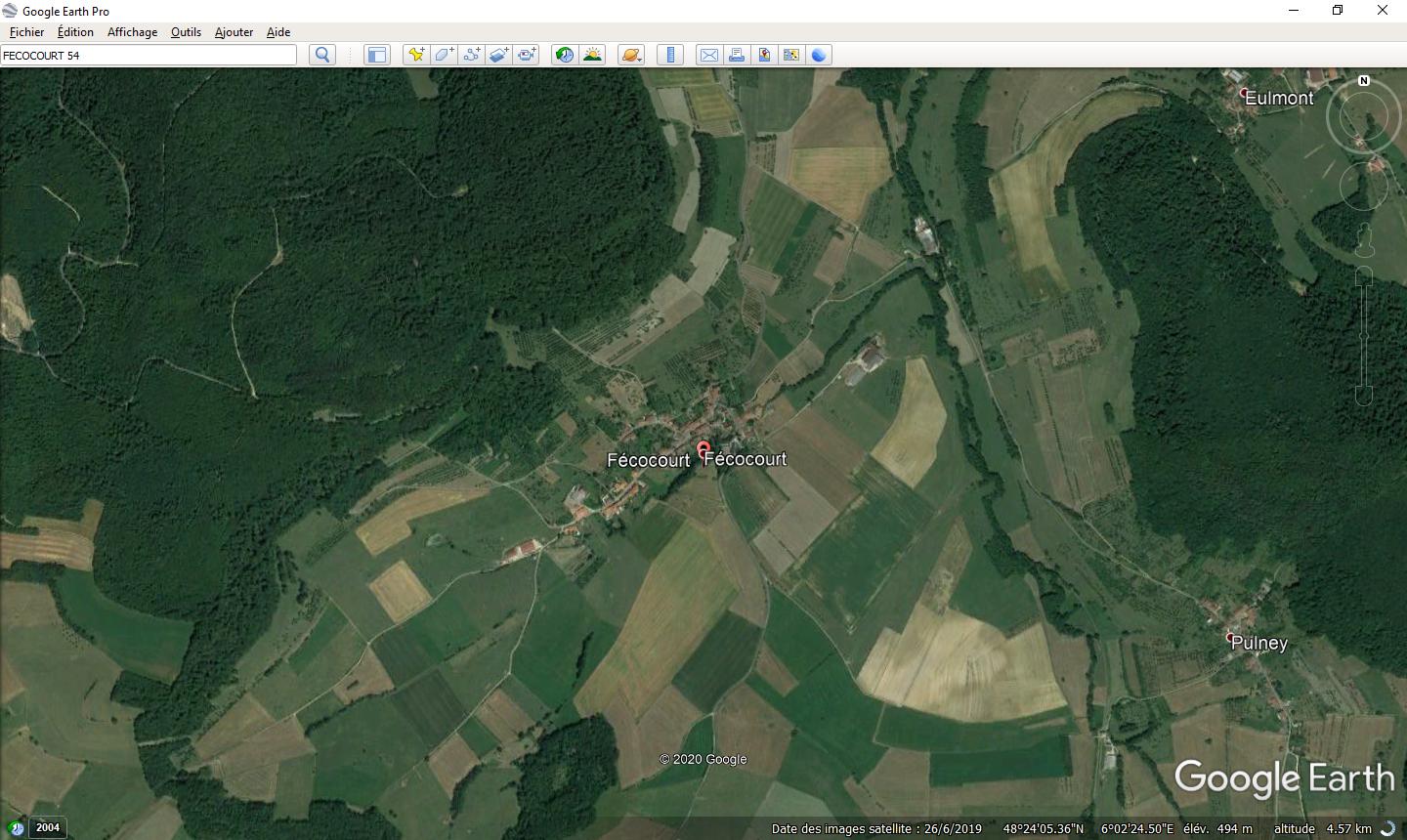
Task: Toggle sunlight across the landscape
Action: [592, 55]
